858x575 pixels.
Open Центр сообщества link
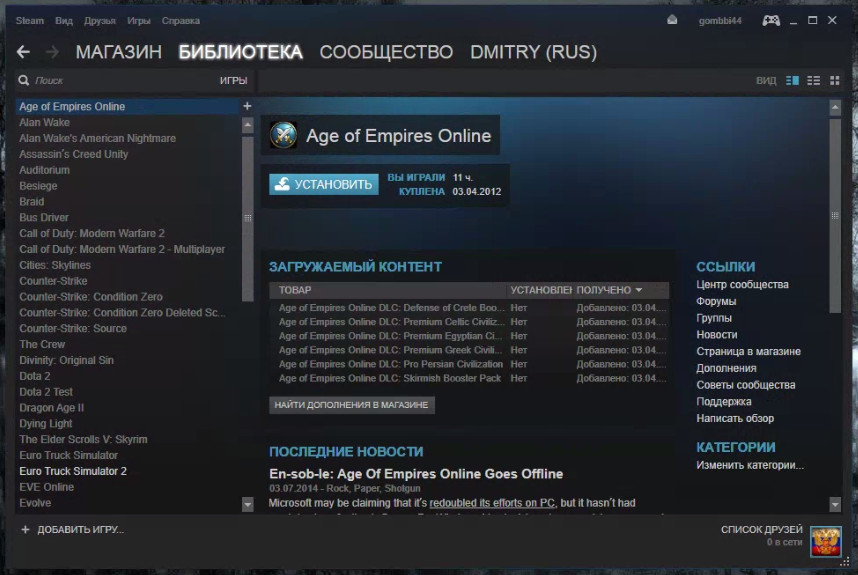click(742, 284)
